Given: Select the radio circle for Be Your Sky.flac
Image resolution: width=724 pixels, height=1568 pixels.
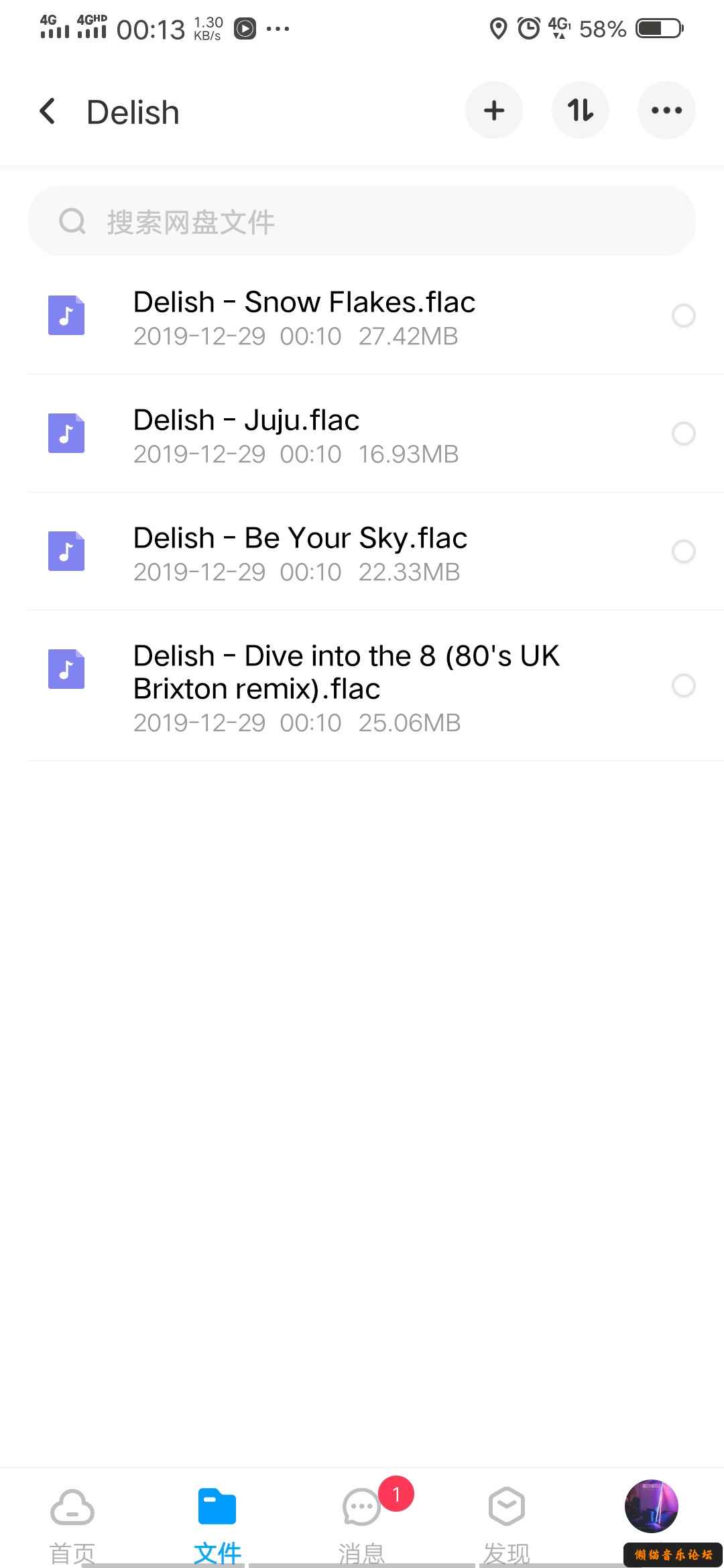Looking at the screenshot, I should click(684, 551).
